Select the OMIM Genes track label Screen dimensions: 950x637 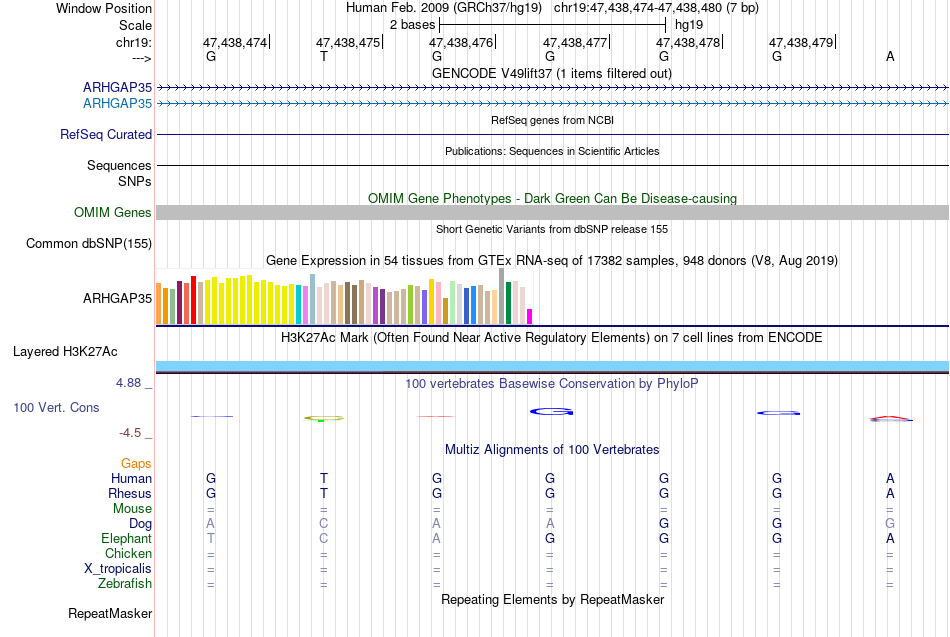[x=113, y=213]
